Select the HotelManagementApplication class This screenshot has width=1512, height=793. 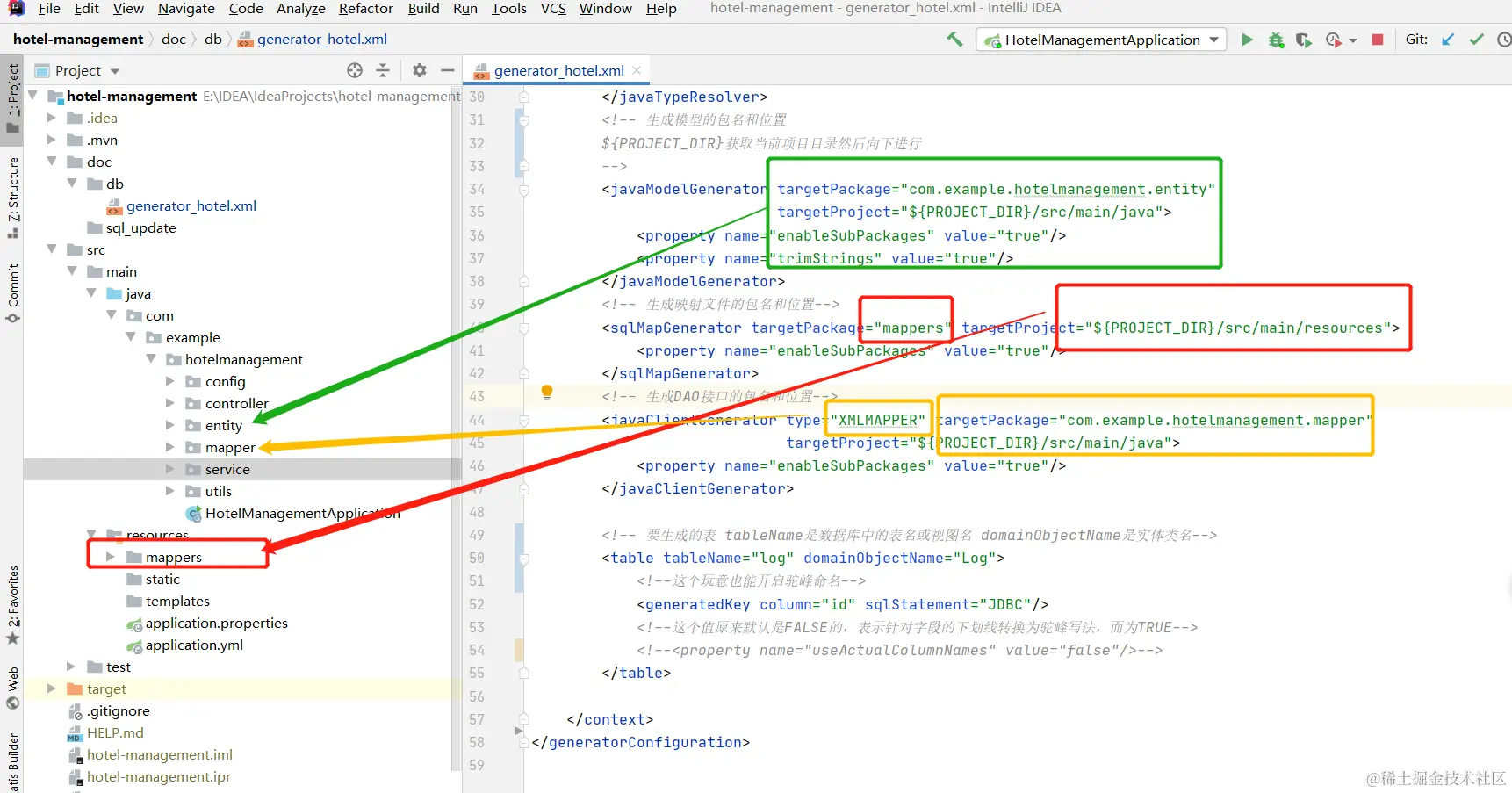[302, 513]
